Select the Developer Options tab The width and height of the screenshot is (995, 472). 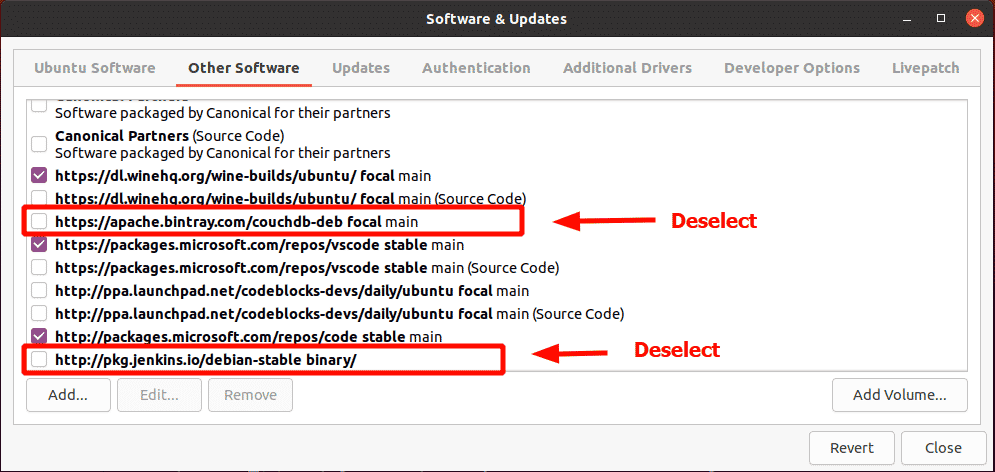click(x=792, y=68)
